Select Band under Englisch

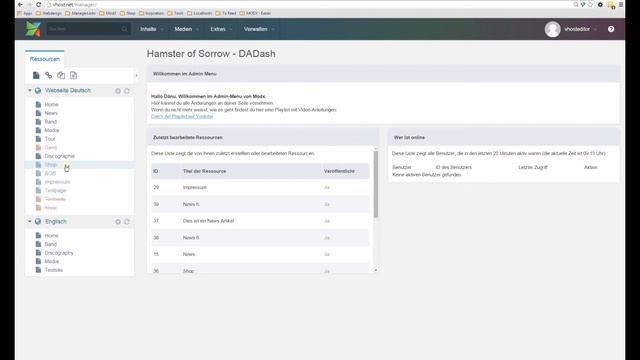pos(51,244)
